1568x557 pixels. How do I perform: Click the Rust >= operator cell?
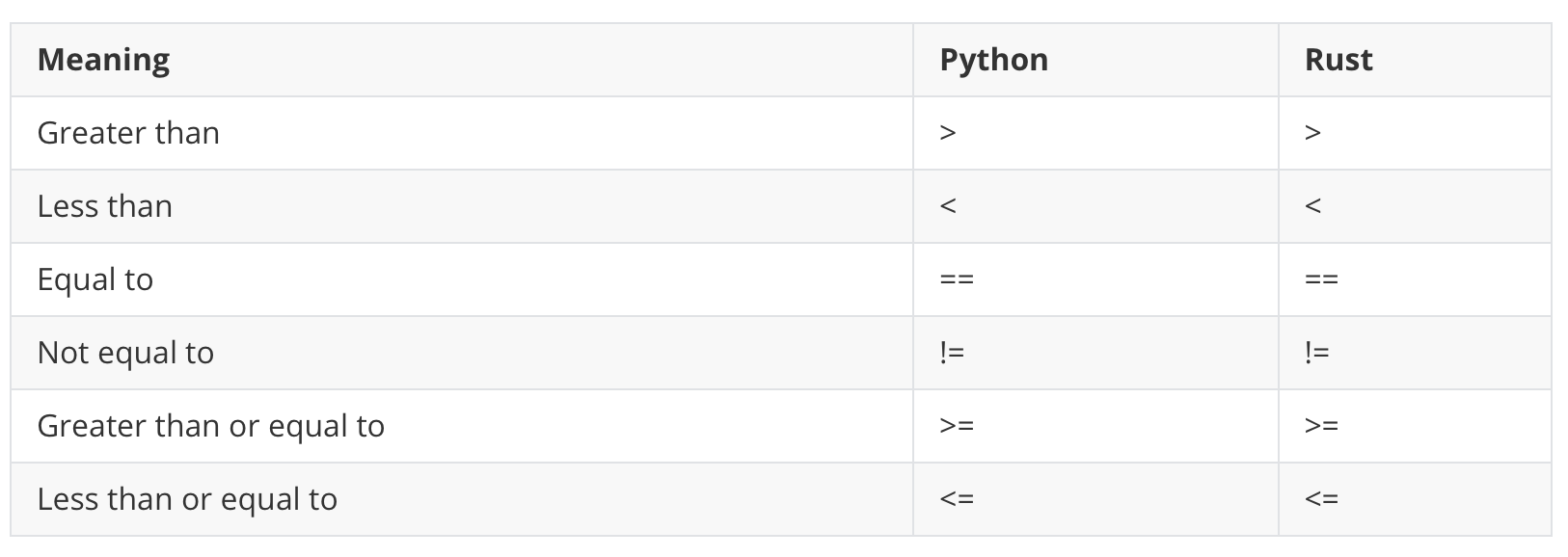(1416, 426)
